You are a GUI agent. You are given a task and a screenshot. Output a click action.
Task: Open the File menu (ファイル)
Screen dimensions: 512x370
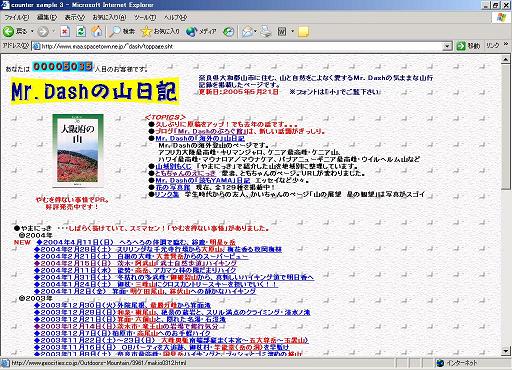[x=16, y=17]
